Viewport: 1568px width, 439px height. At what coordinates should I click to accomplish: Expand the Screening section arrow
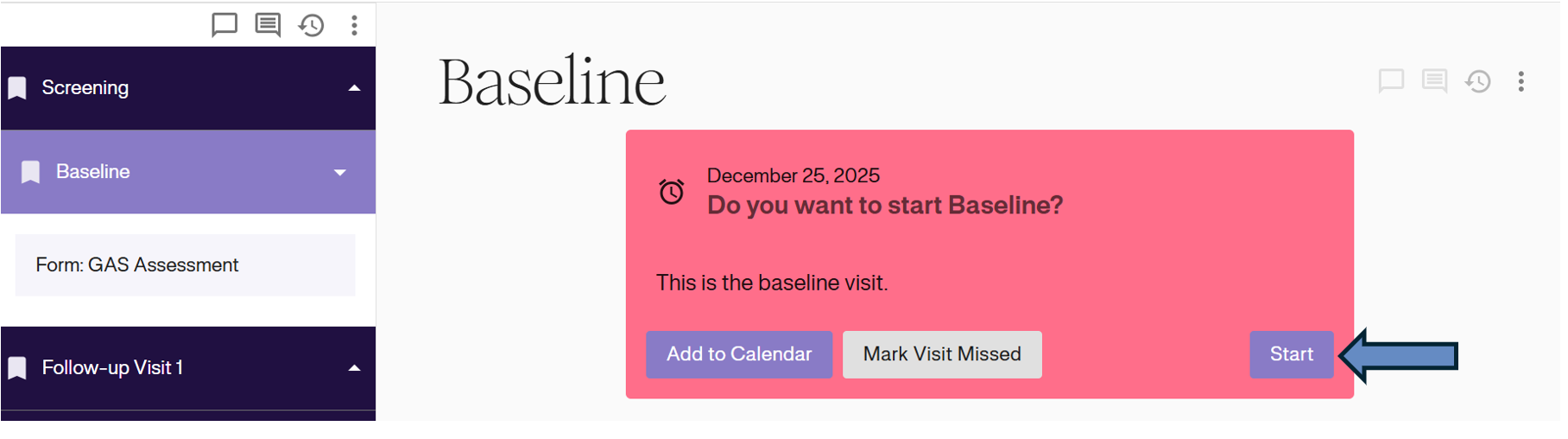click(x=354, y=88)
